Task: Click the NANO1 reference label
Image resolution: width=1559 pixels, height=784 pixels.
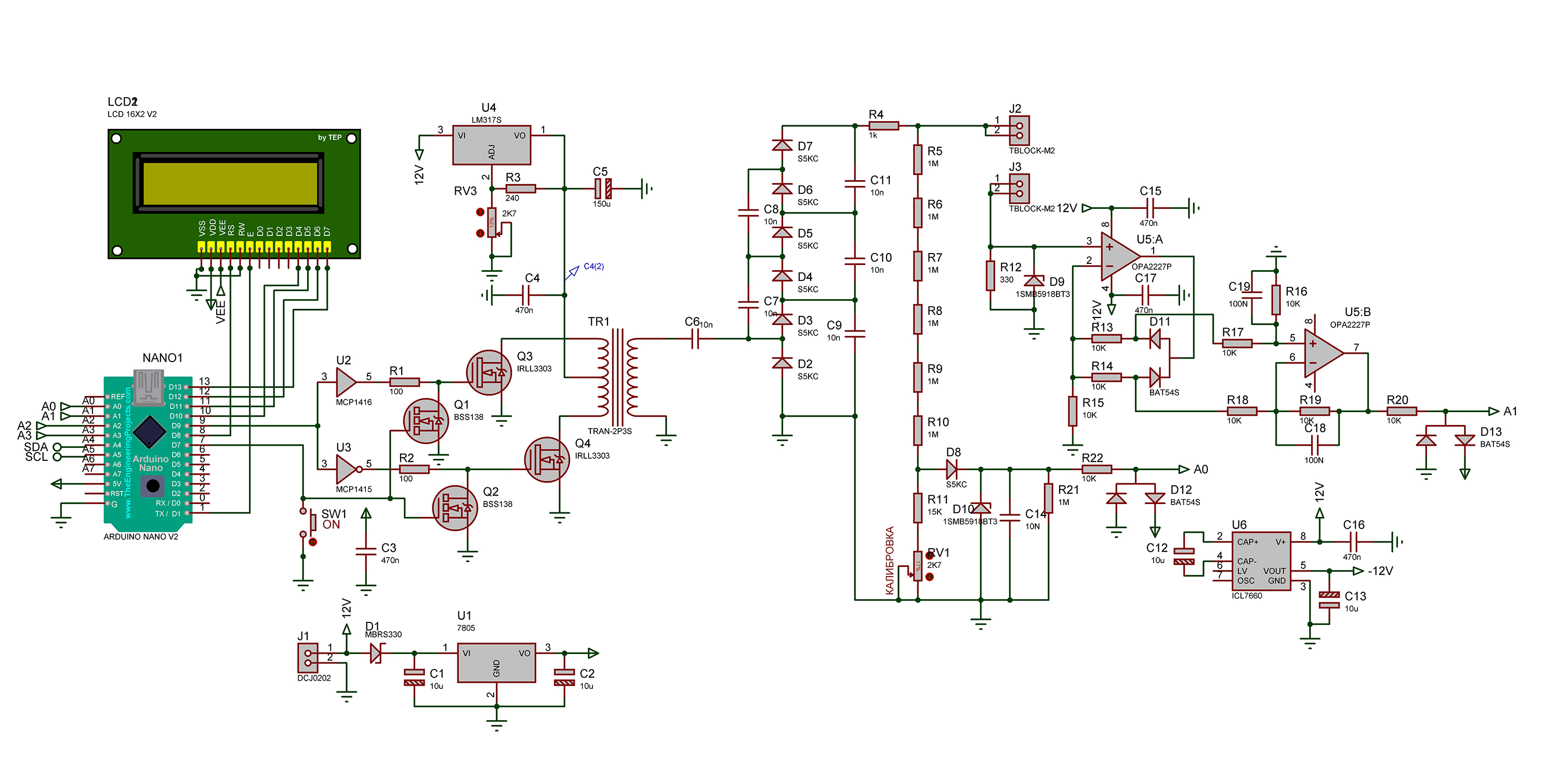Action: tap(162, 358)
